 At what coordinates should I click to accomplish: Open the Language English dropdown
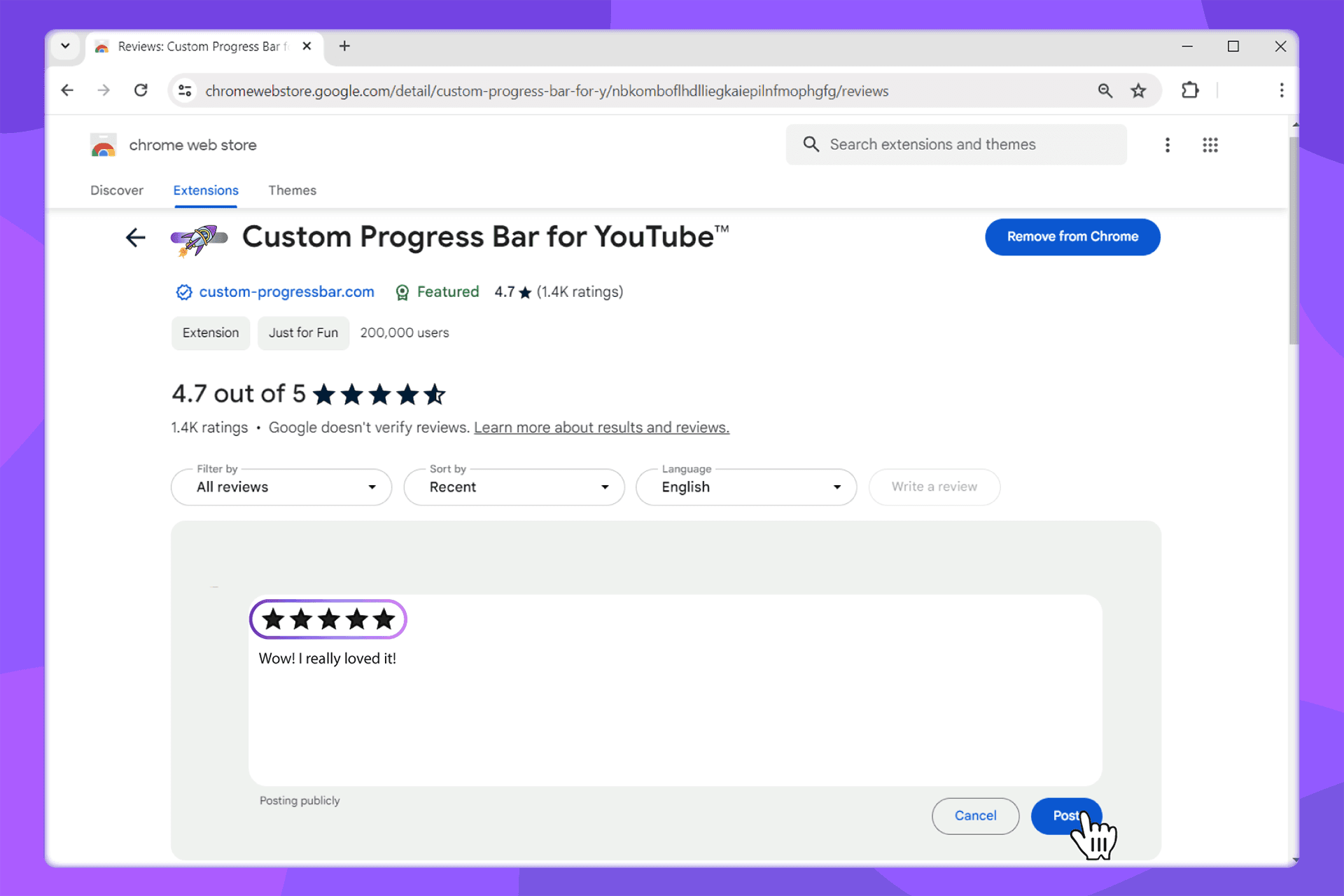tap(745, 487)
